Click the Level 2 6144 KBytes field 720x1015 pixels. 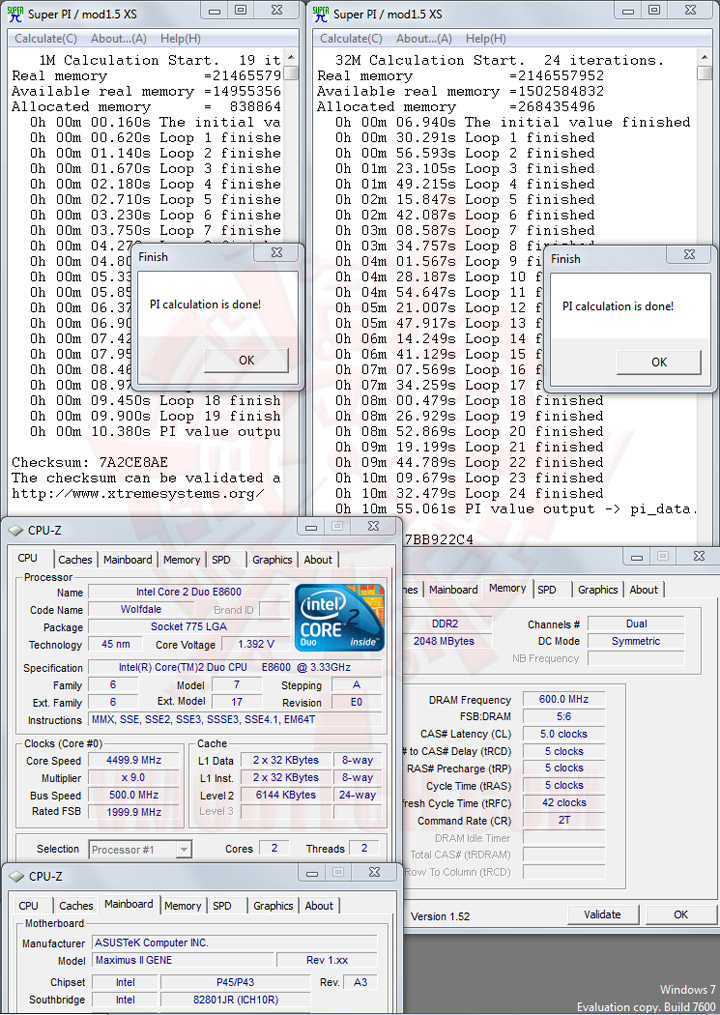point(286,795)
